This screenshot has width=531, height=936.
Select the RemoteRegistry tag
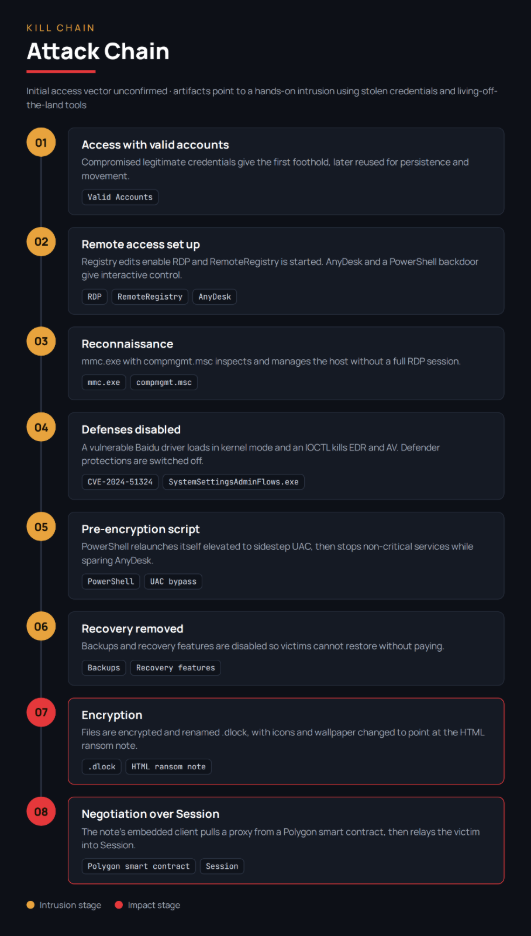point(150,297)
